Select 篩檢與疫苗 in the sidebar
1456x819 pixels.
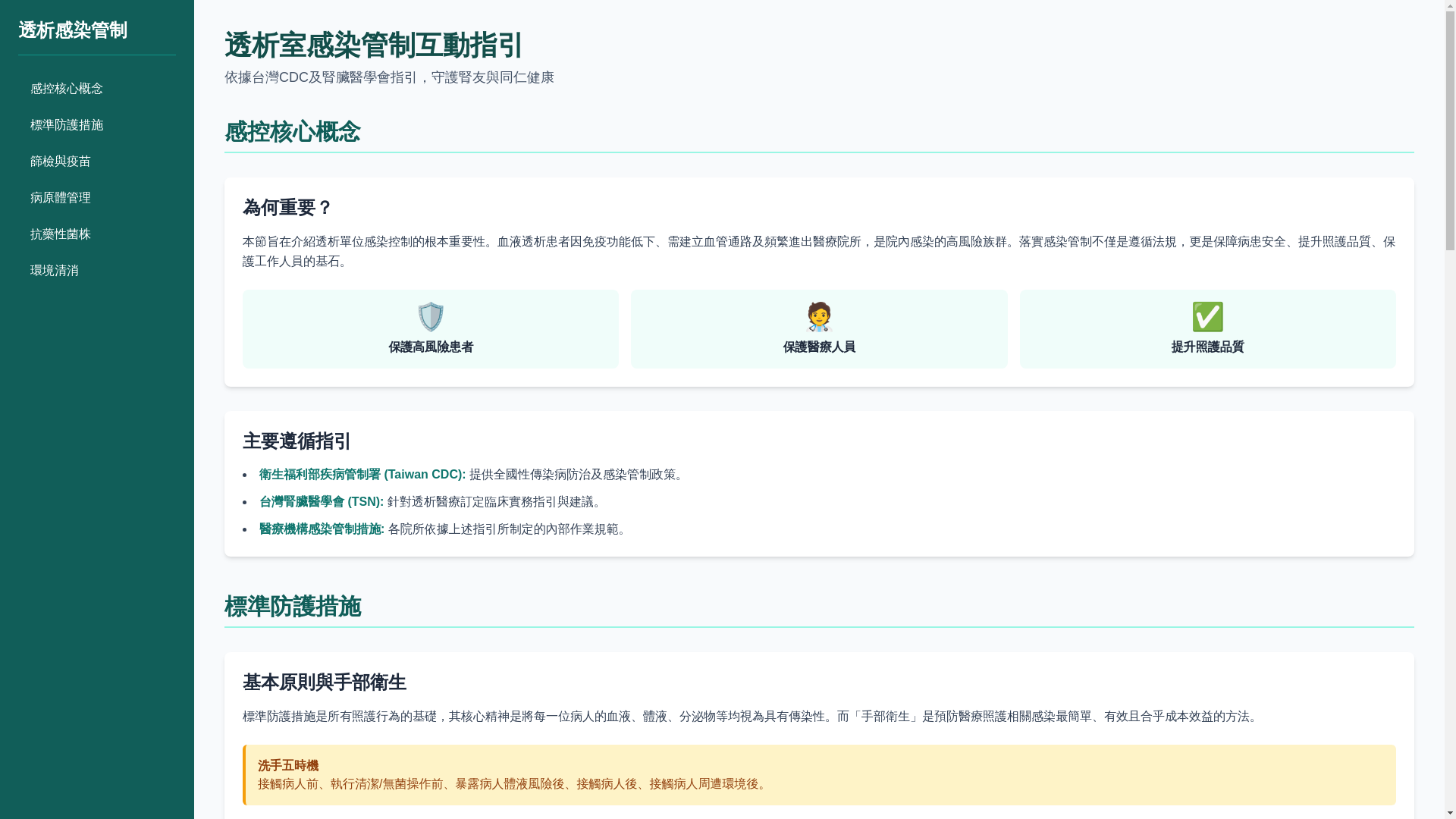(x=97, y=162)
